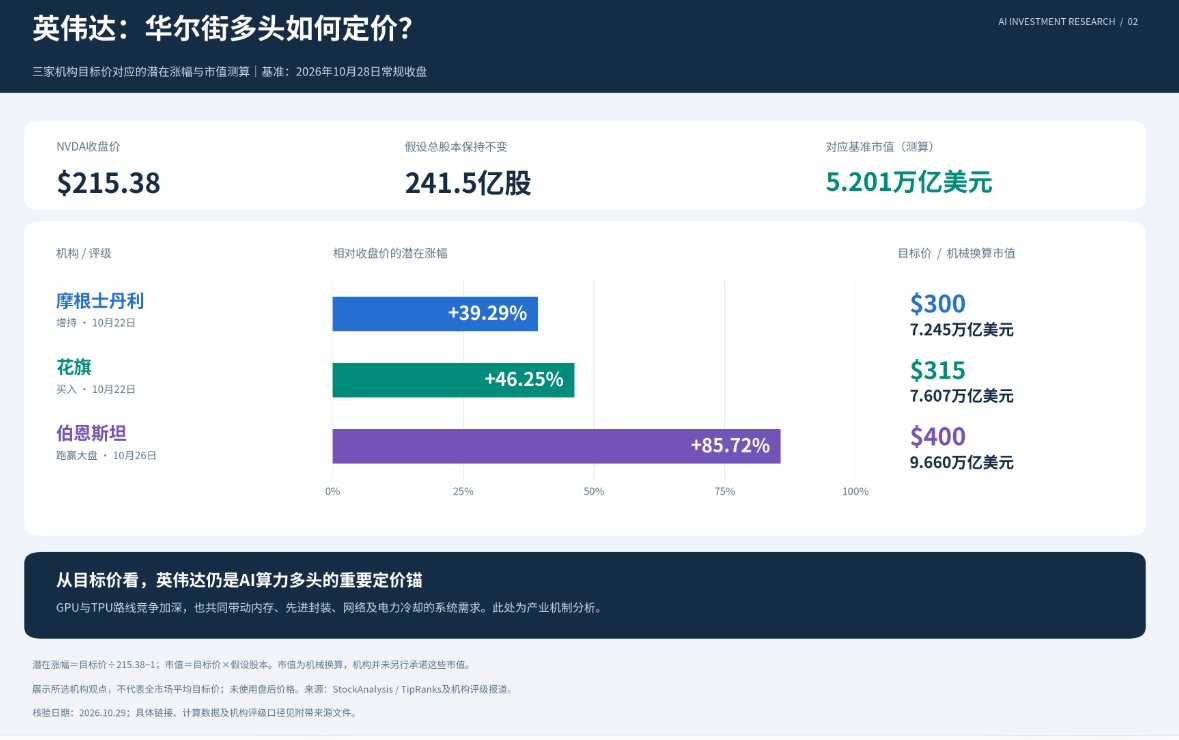Click the 25% axis label

click(x=463, y=492)
